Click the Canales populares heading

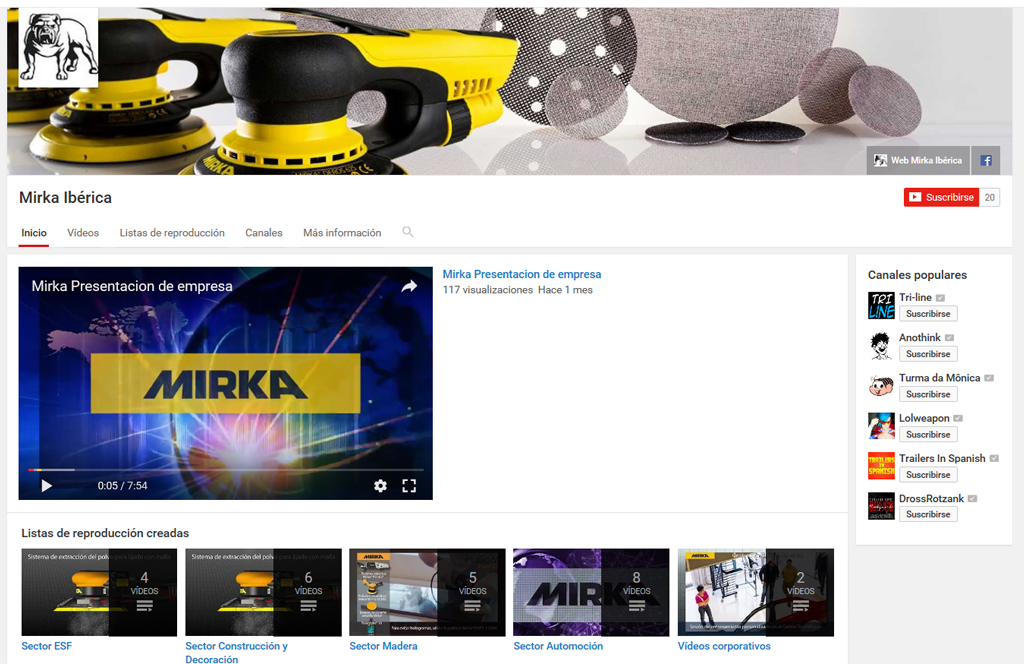click(917, 275)
